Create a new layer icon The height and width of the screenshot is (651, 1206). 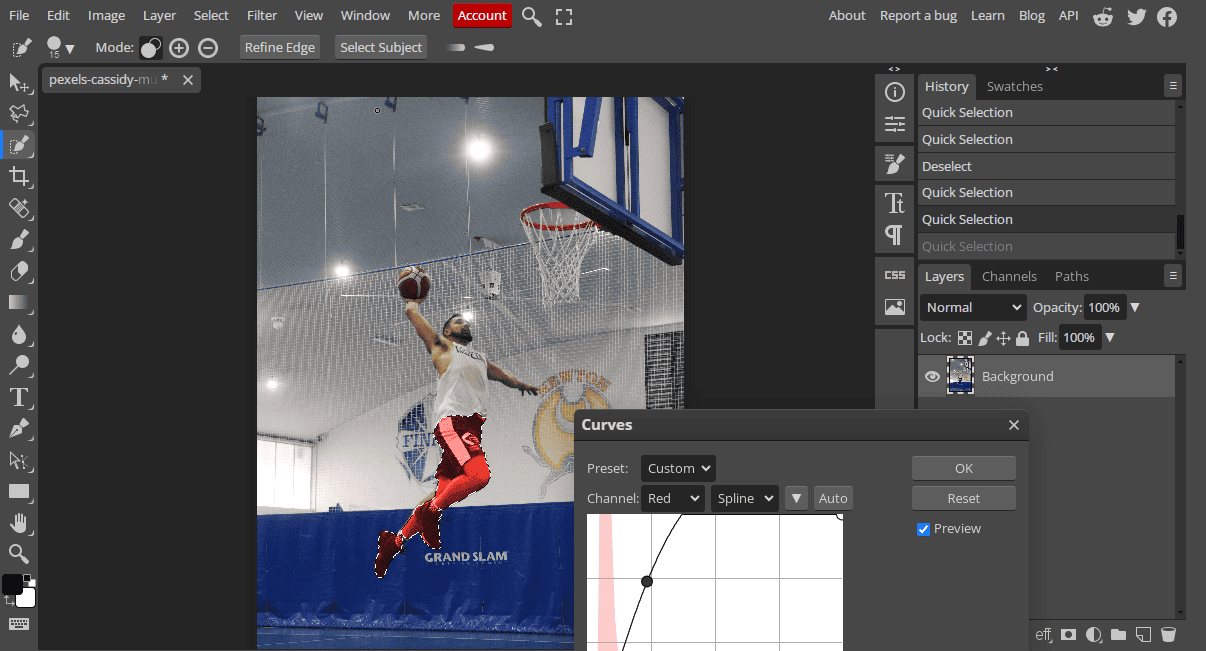click(1143, 634)
